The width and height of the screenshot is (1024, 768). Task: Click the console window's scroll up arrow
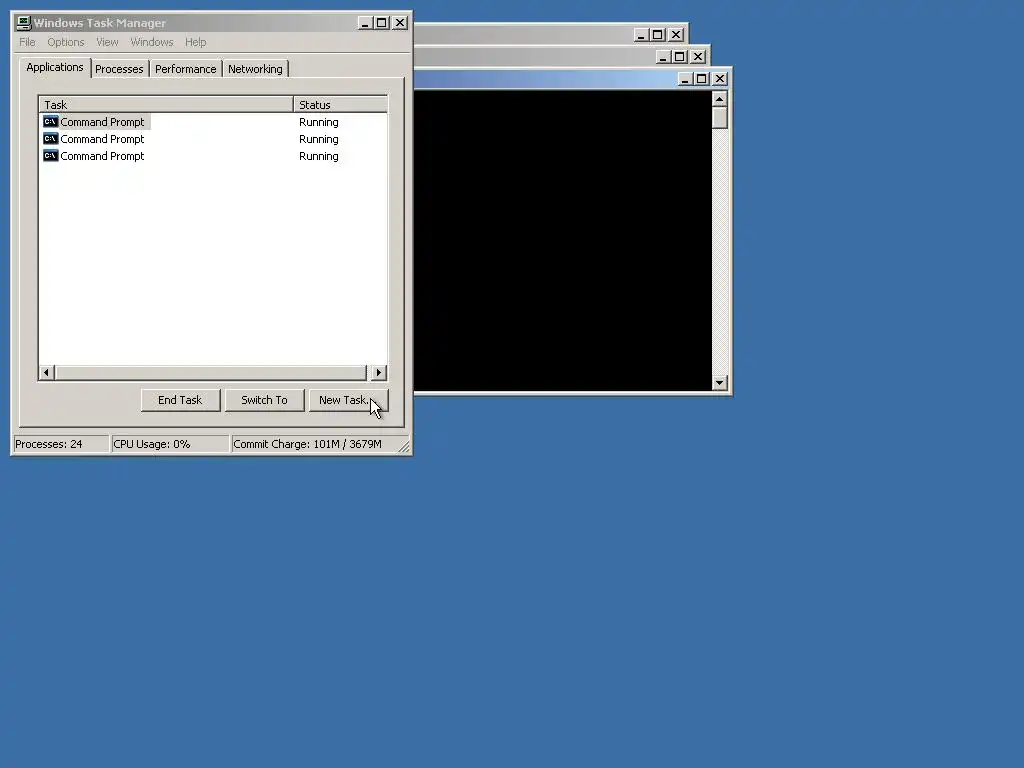(720, 99)
